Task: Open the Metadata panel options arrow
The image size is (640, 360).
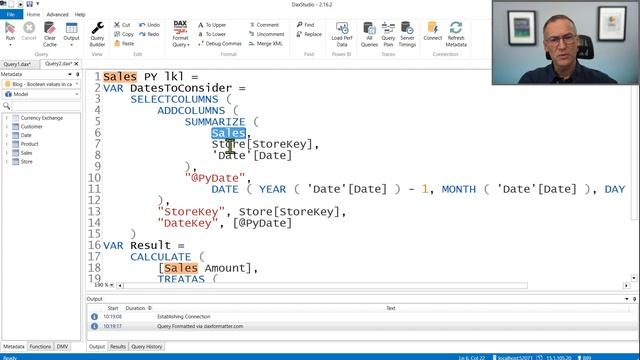Action: tap(70, 74)
